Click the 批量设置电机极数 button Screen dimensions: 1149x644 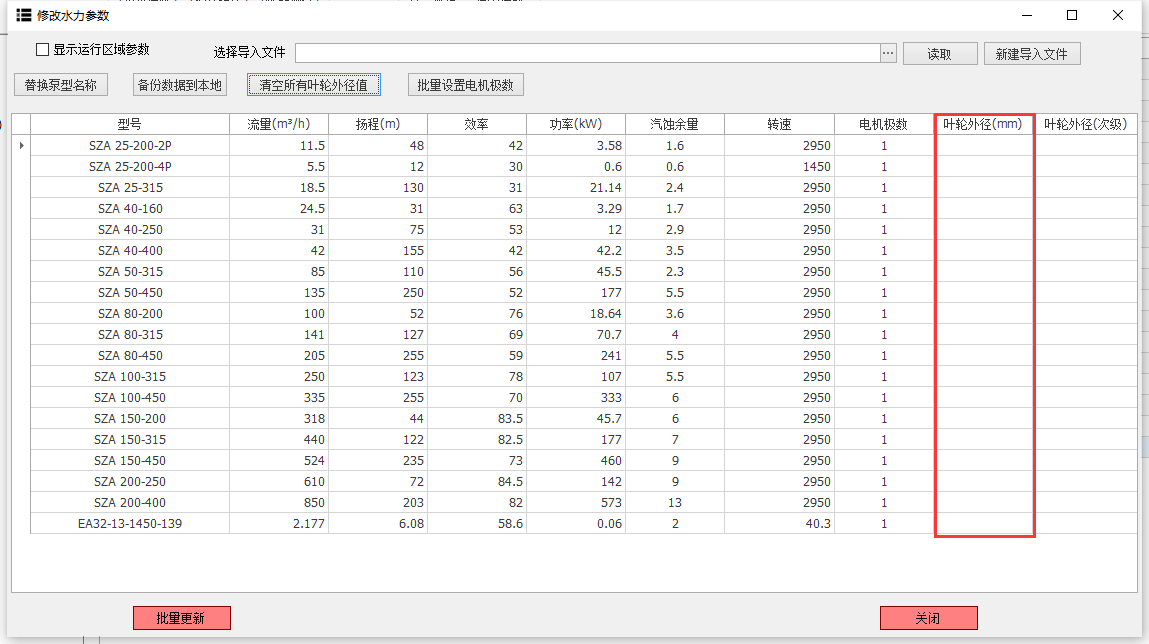click(x=465, y=85)
